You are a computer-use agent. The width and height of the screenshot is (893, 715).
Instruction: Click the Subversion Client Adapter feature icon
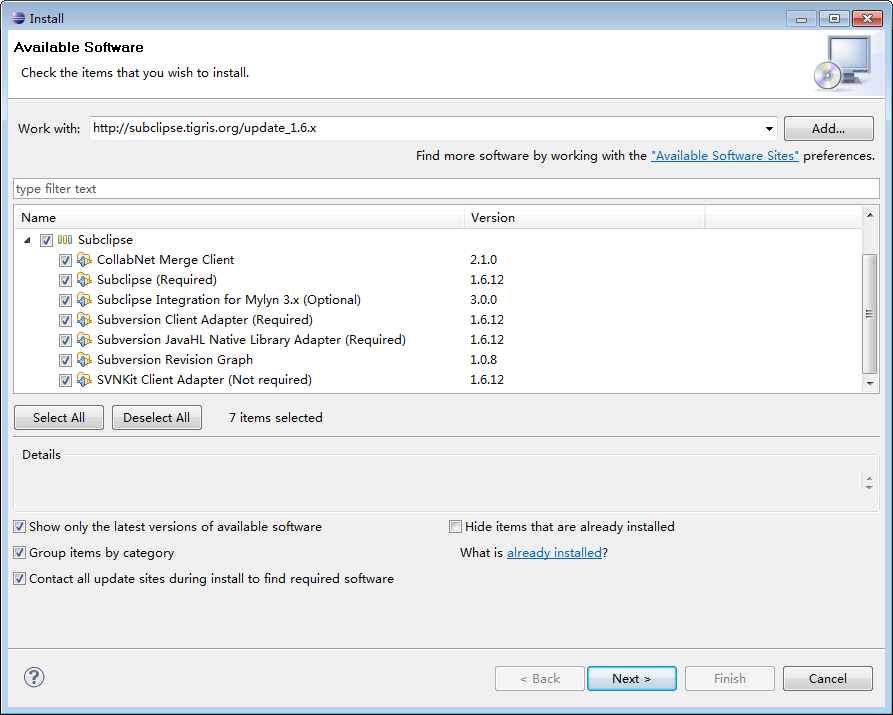(84, 320)
